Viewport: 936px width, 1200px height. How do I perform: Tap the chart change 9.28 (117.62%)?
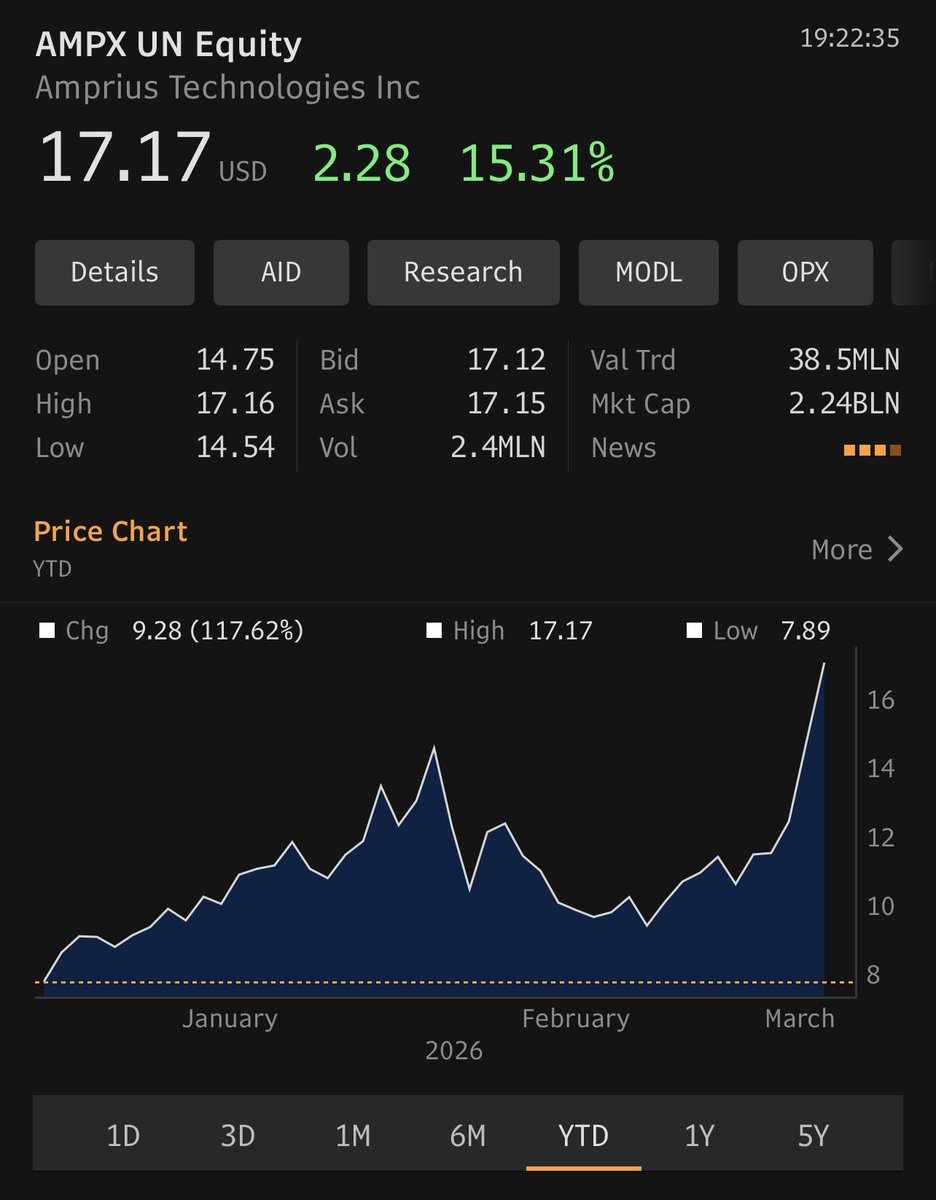pos(217,631)
